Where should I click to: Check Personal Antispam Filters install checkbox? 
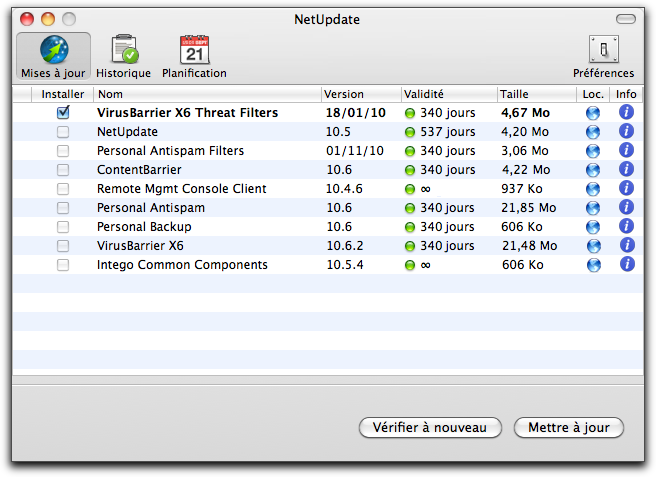pyautogui.click(x=63, y=151)
